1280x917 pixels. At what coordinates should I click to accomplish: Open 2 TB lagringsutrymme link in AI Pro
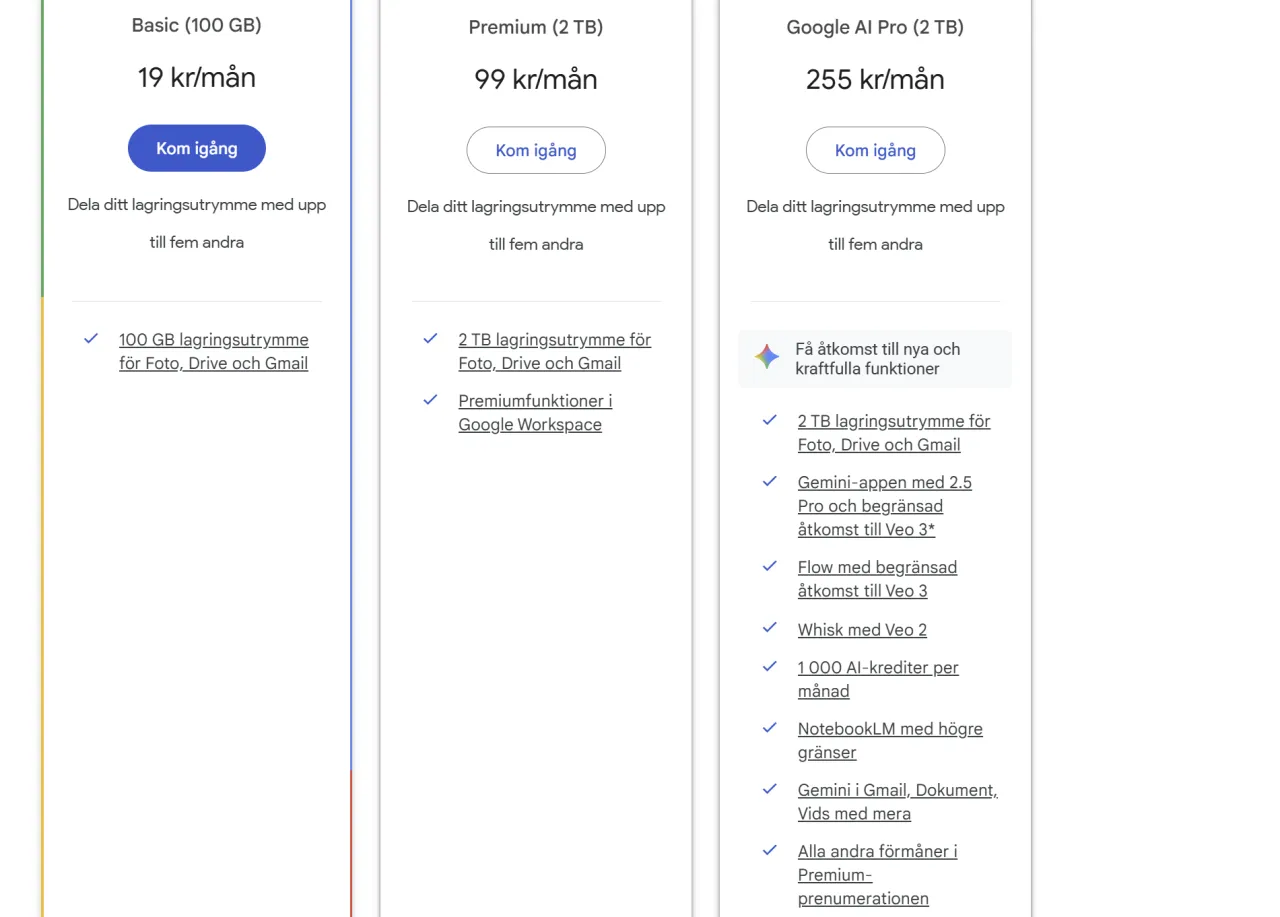point(893,433)
